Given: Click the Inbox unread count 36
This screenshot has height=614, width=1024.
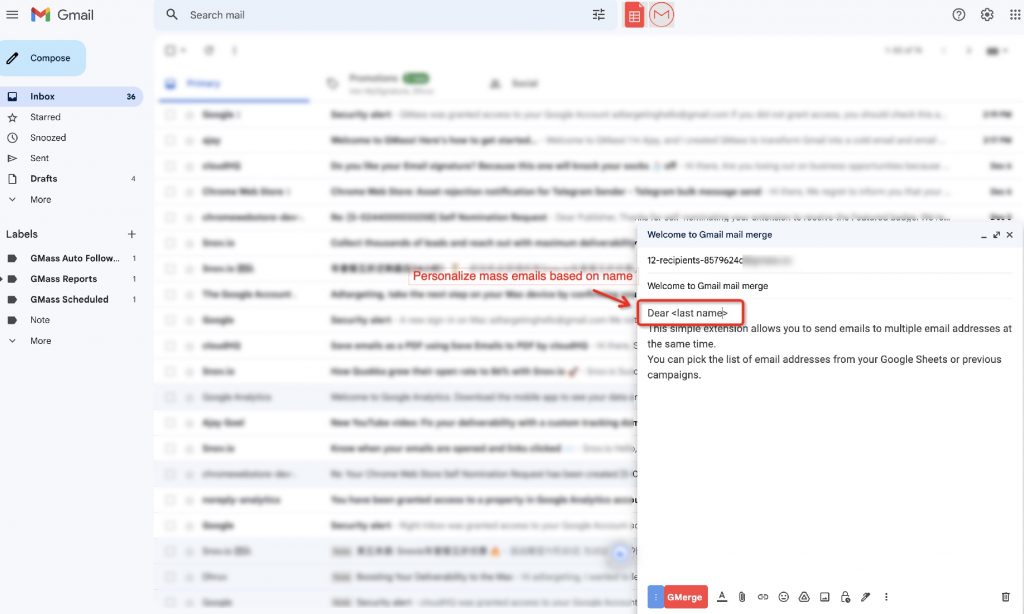Looking at the screenshot, I should [131, 97].
